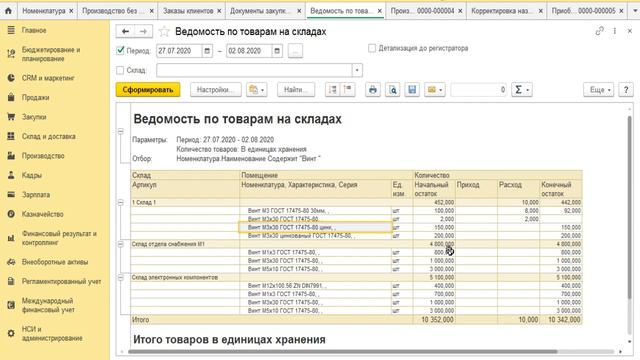Viewport: 640px width, 360px height.
Task: Open Финансовый результат и контроллинг section
Action: click(59, 238)
